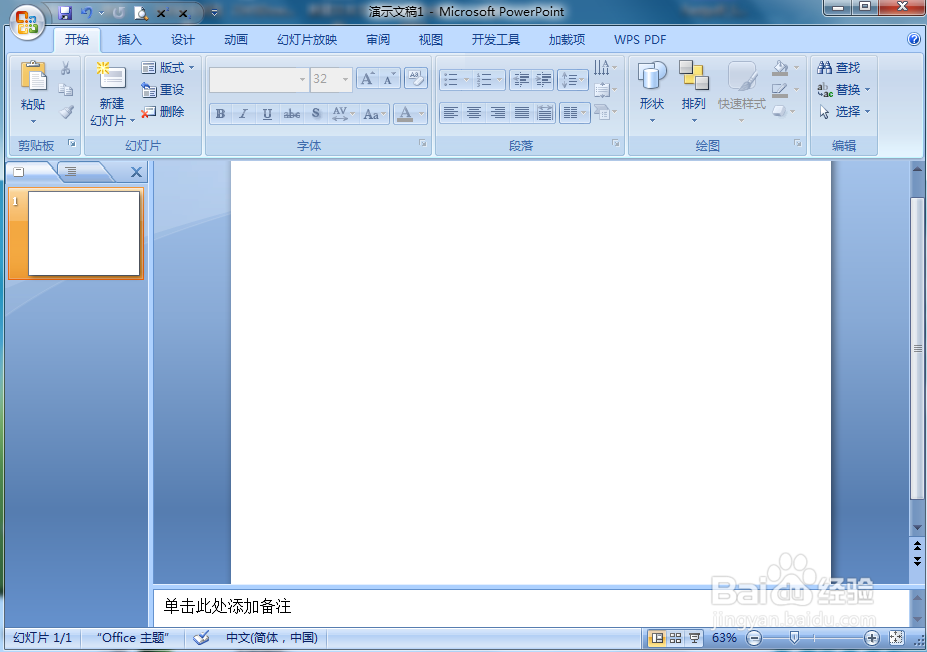Increase list indent level
Image resolution: width=927 pixels, height=652 pixels.
pos(543,79)
